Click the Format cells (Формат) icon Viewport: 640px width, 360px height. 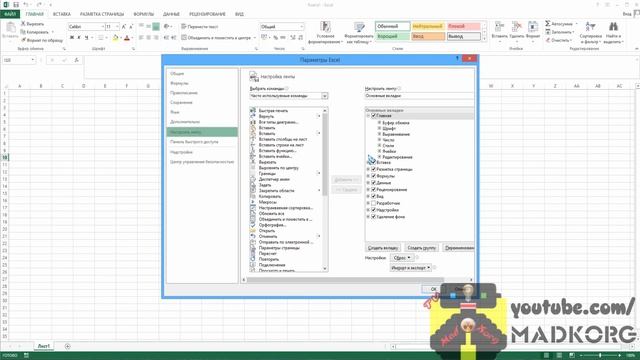[x=533, y=27]
